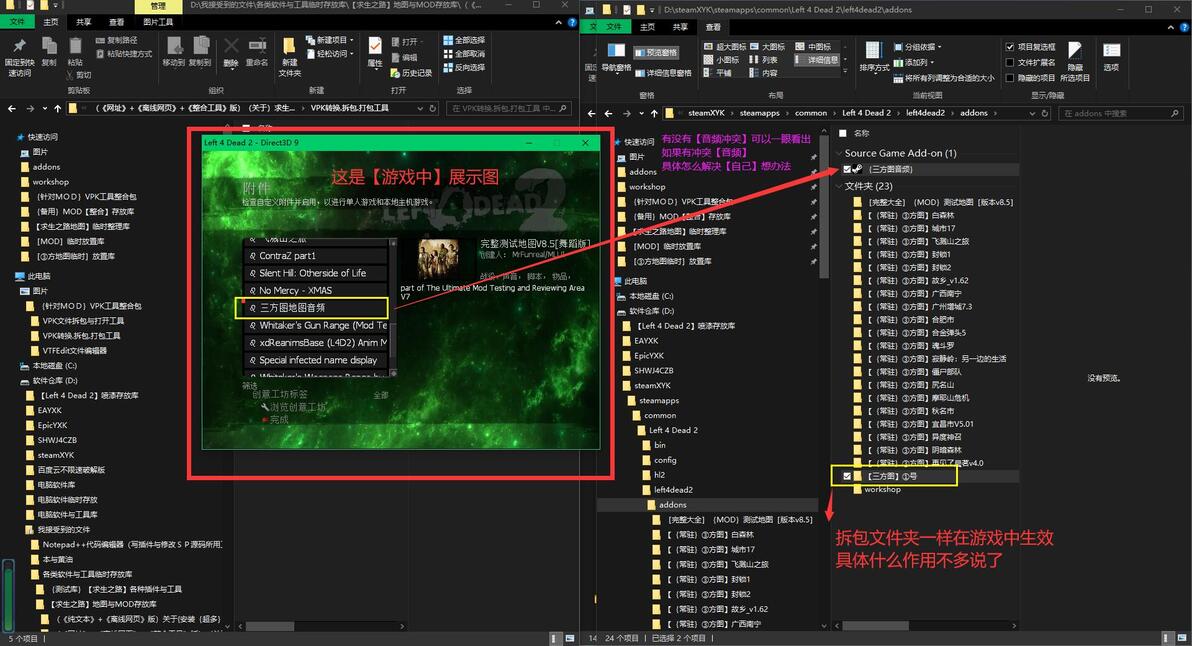The width and height of the screenshot is (1192, 646).
Task: Open the 新建项目 dropdown arrow
Action: pyautogui.click(x=352, y=40)
